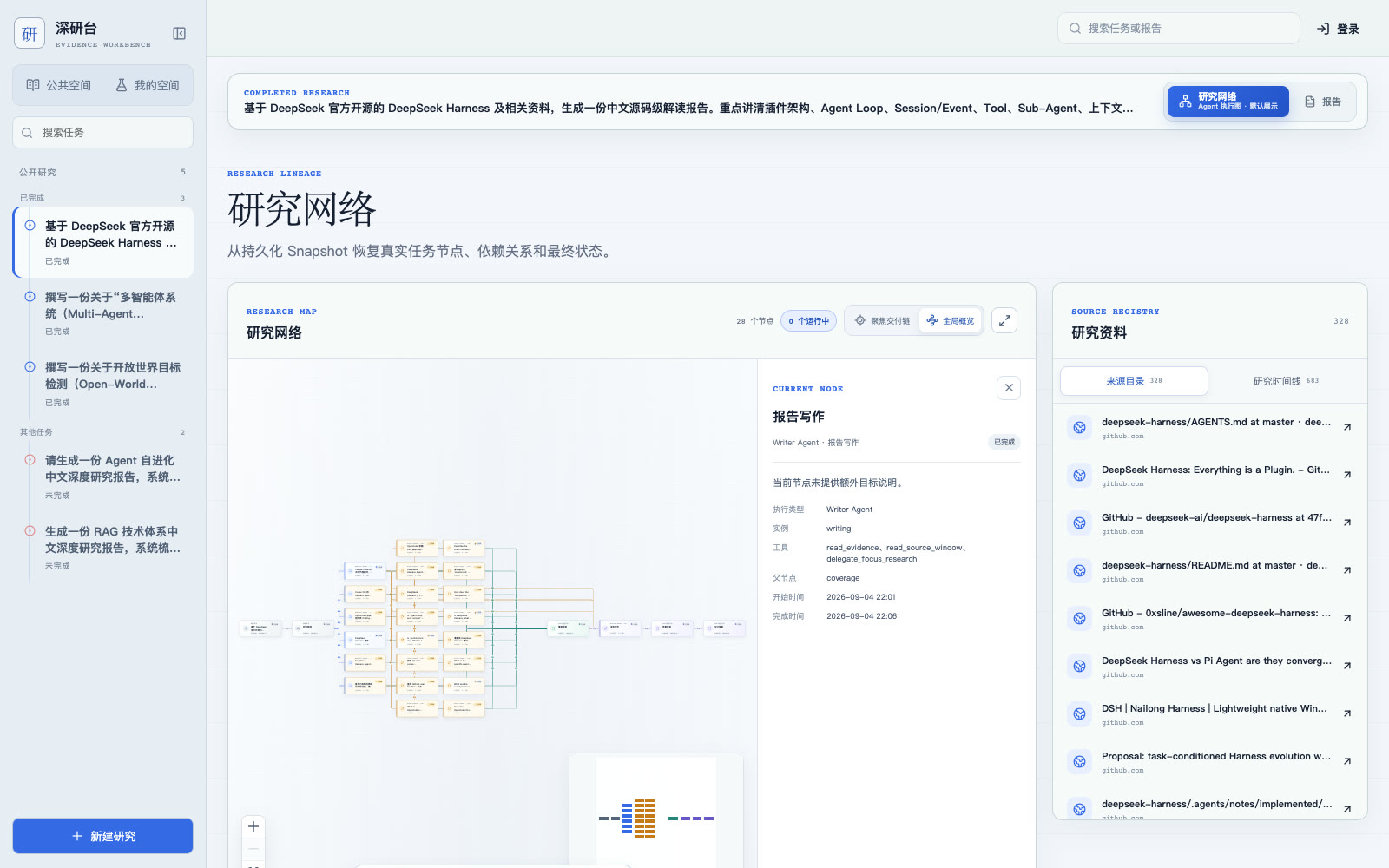Open external link for awesome-deepseek-harness source
The width and height of the screenshot is (1389, 868).
tap(1347, 618)
